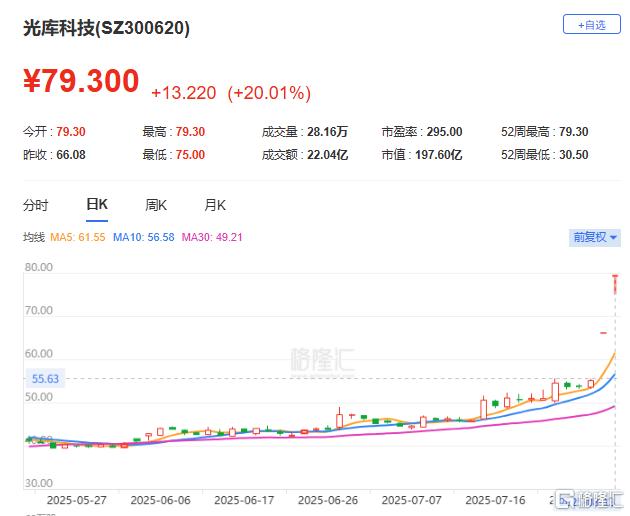Click the 70.00 y-axis label
The width and height of the screenshot is (630, 516).
(39, 311)
